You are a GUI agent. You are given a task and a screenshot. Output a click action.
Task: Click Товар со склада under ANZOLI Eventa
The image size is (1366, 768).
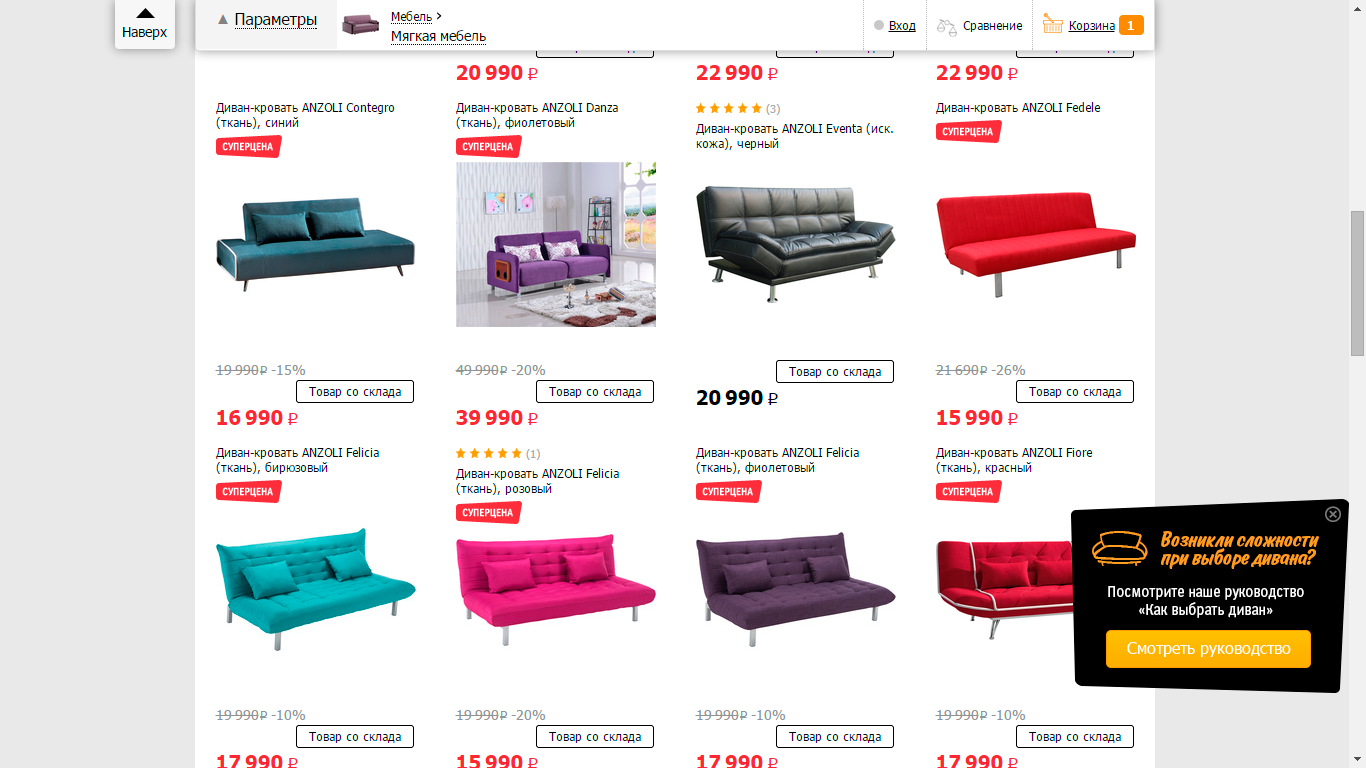click(835, 371)
